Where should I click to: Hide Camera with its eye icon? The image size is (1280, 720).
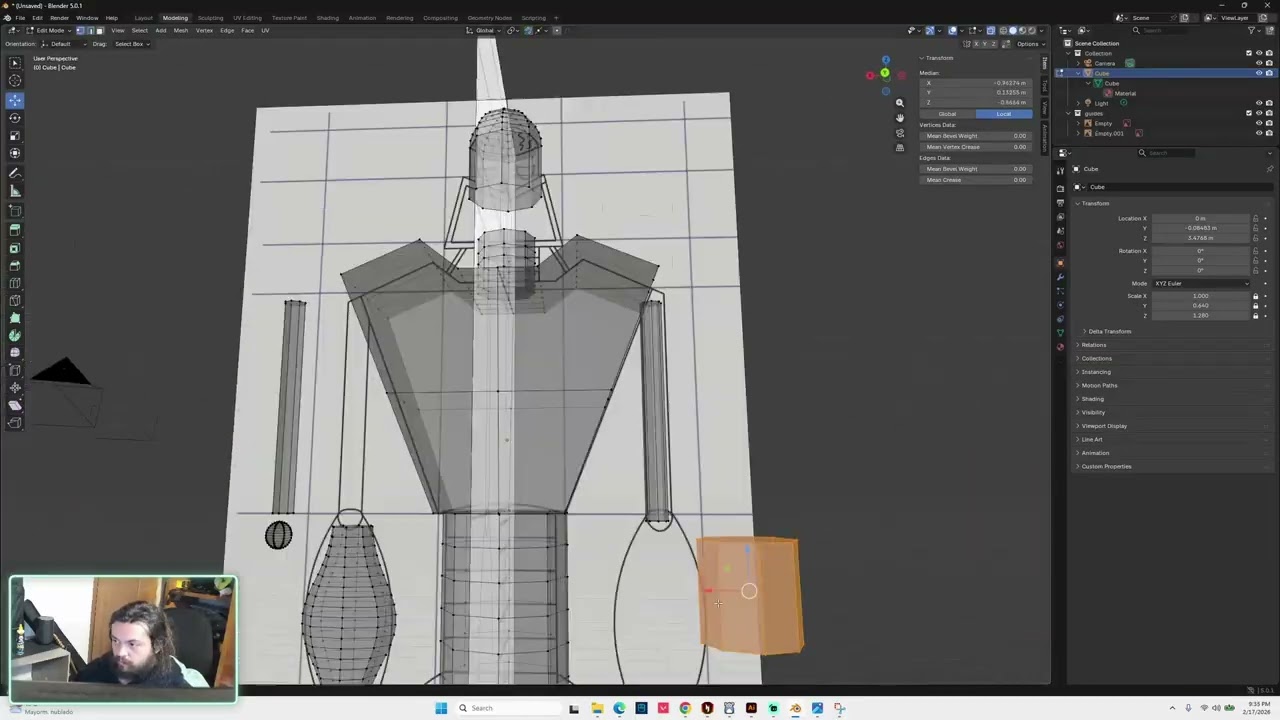[1259, 63]
